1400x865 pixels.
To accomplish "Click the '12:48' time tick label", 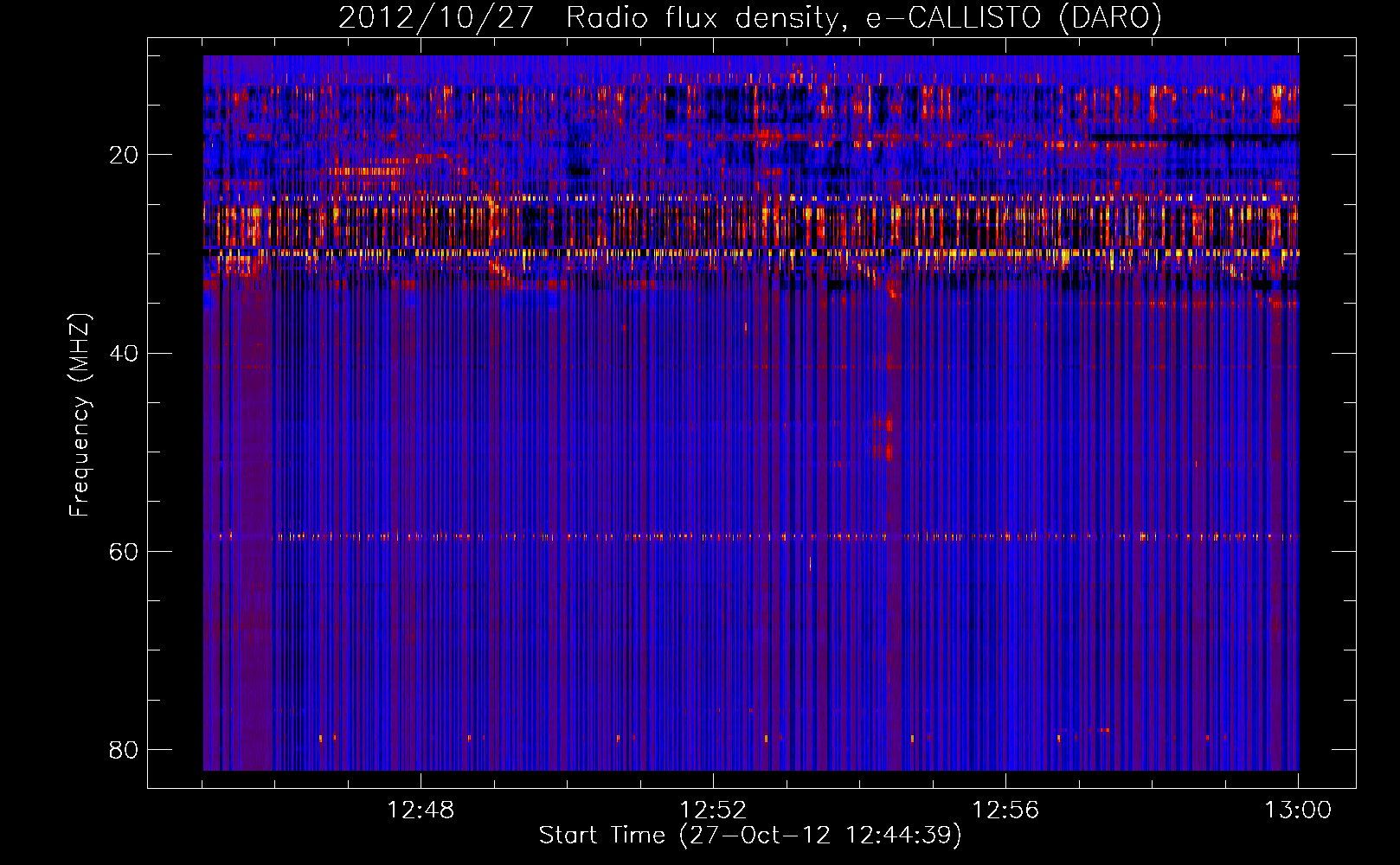I will click(x=421, y=811).
